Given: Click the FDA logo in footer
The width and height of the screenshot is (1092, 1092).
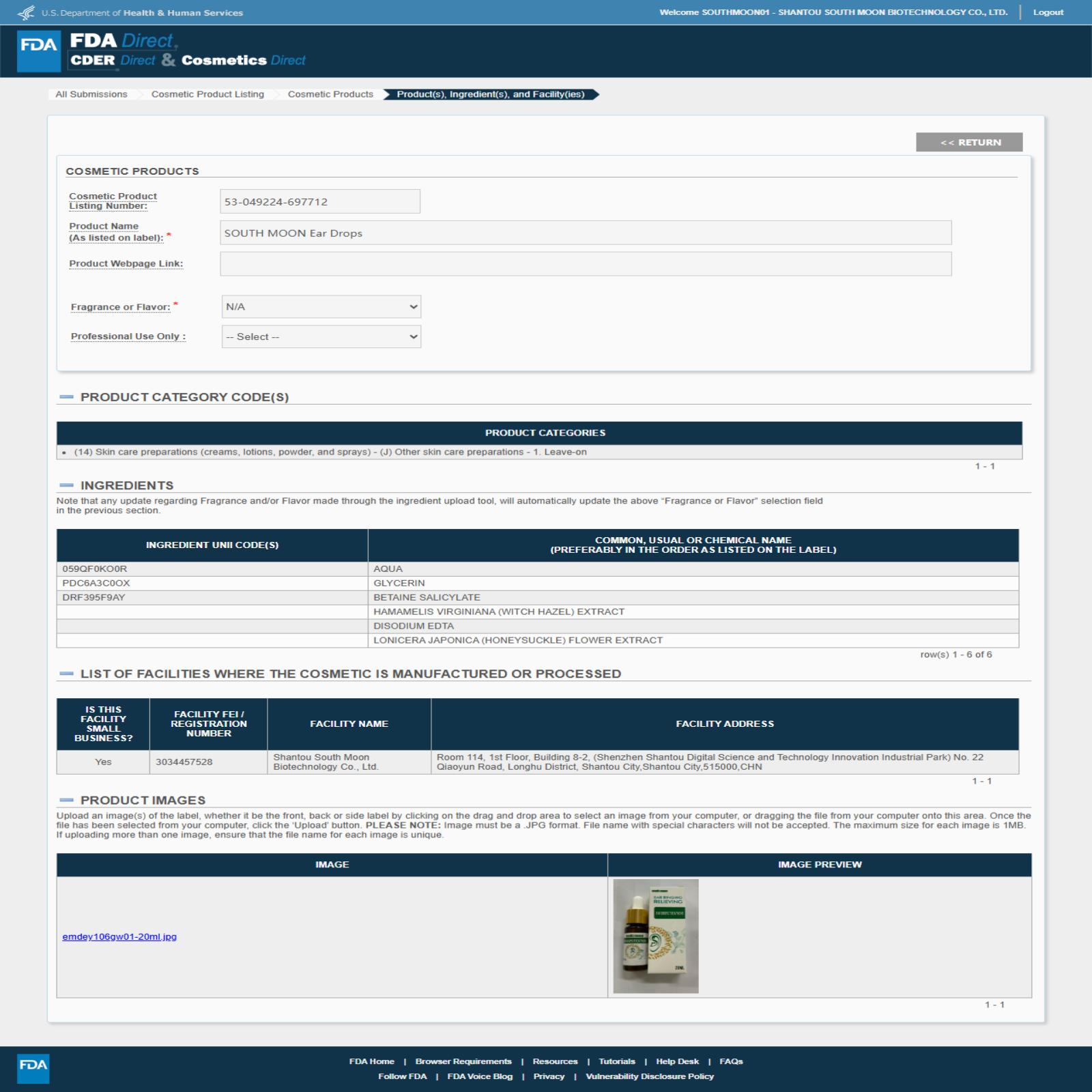Looking at the screenshot, I should click(x=33, y=1068).
